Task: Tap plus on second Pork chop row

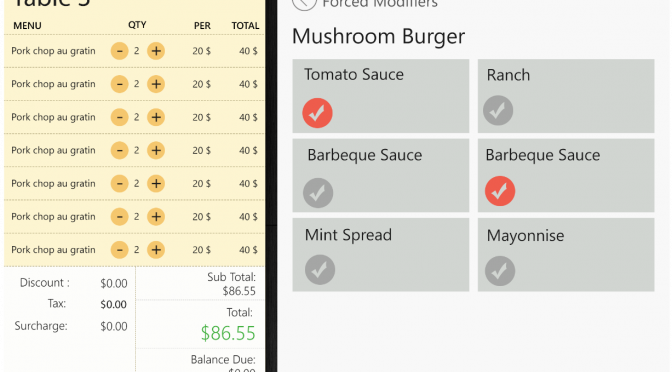Action: point(156,84)
